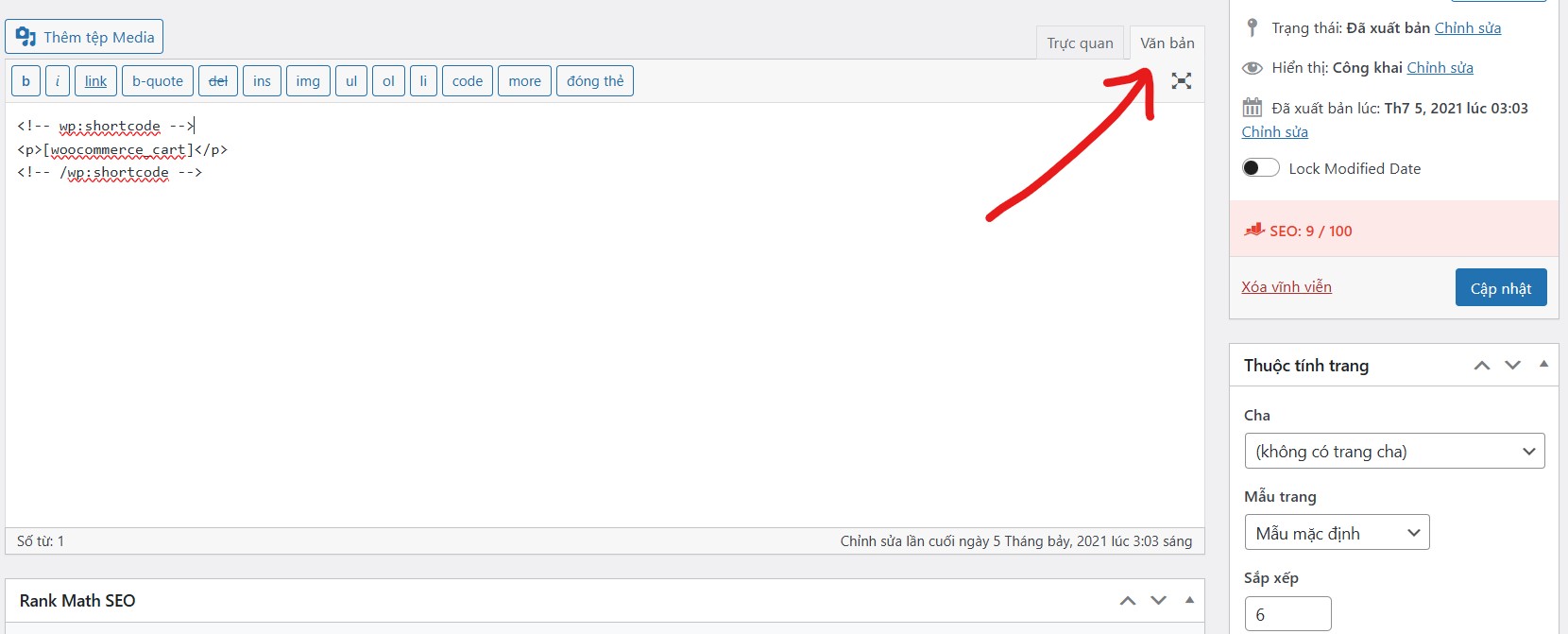Click the đóng thẻ button
Image resolution: width=1568 pixels, height=634 pixels.
[595, 81]
